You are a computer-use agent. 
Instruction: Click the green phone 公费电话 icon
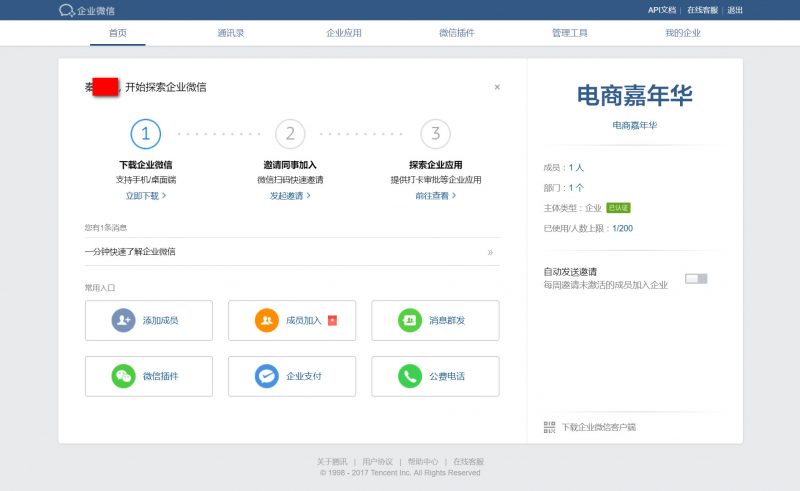410,376
